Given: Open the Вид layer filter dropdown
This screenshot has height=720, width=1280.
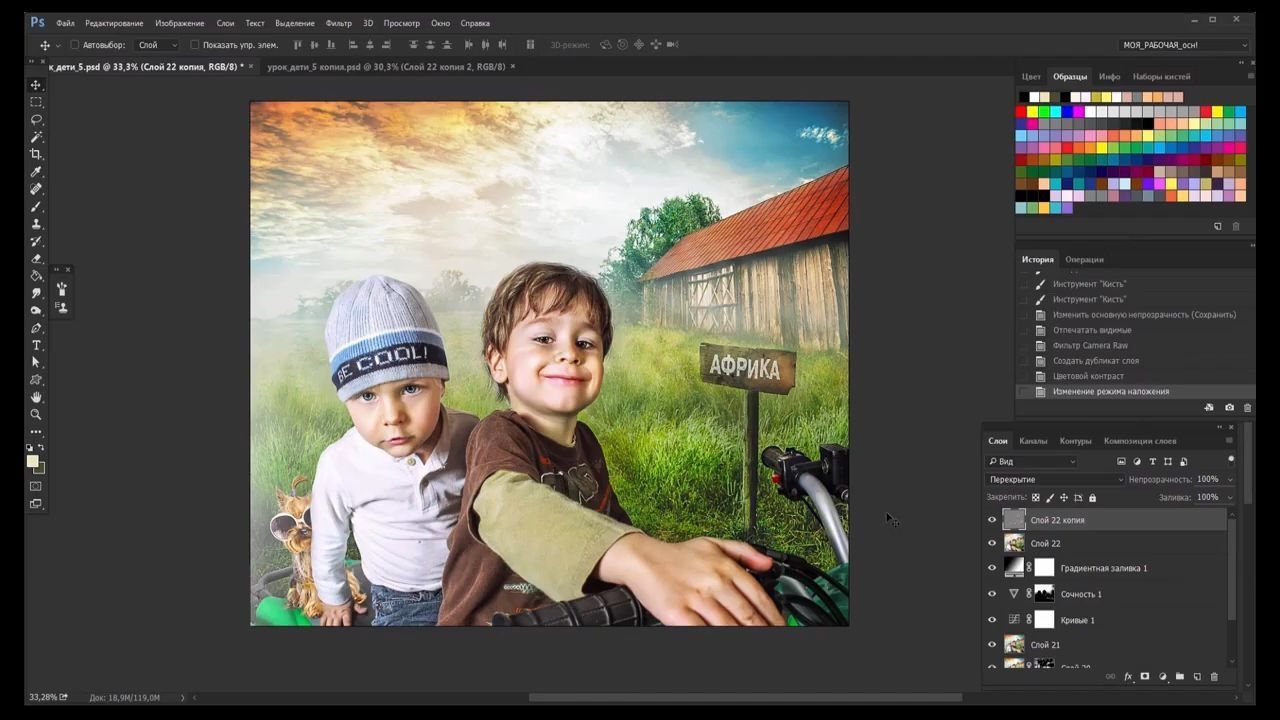Looking at the screenshot, I should coord(1032,462).
